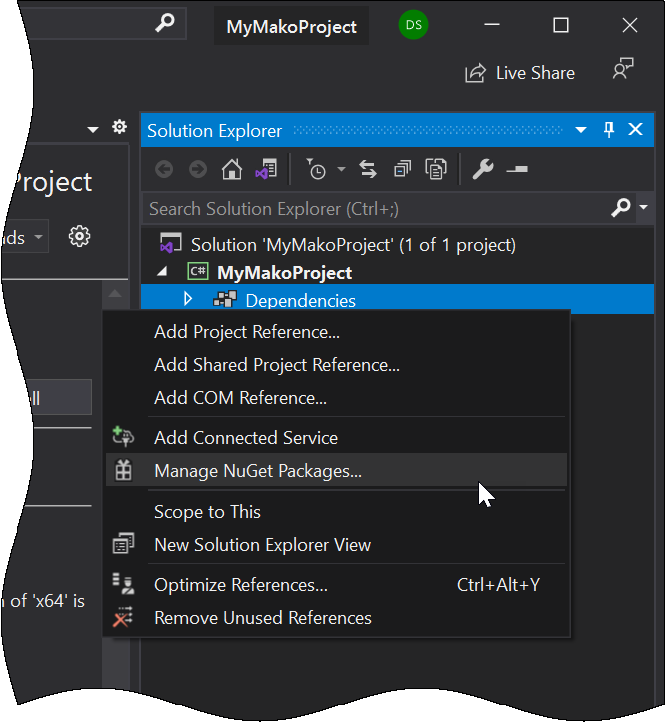This screenshot has width=665, height=722.
Task: Click the Show All Files icon
Action: point(436,170)
